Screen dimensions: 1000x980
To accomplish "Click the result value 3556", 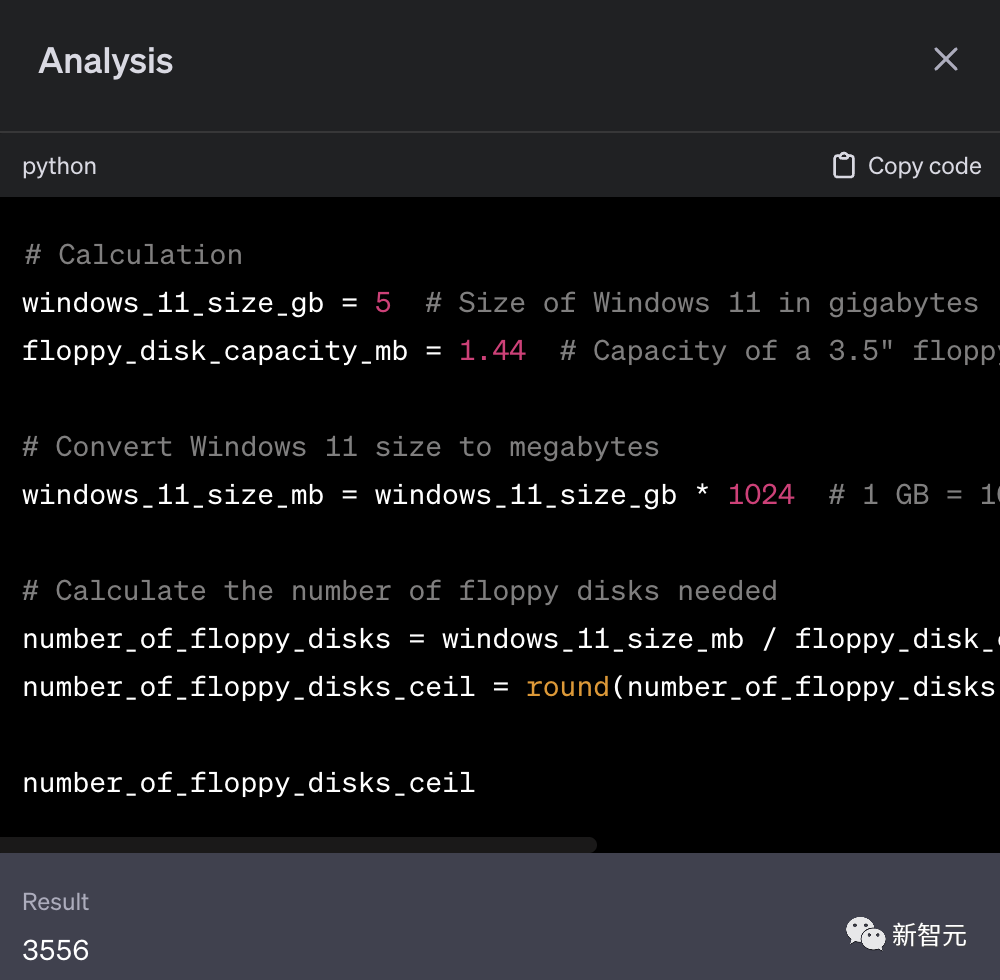I will (x=55, y=950).
